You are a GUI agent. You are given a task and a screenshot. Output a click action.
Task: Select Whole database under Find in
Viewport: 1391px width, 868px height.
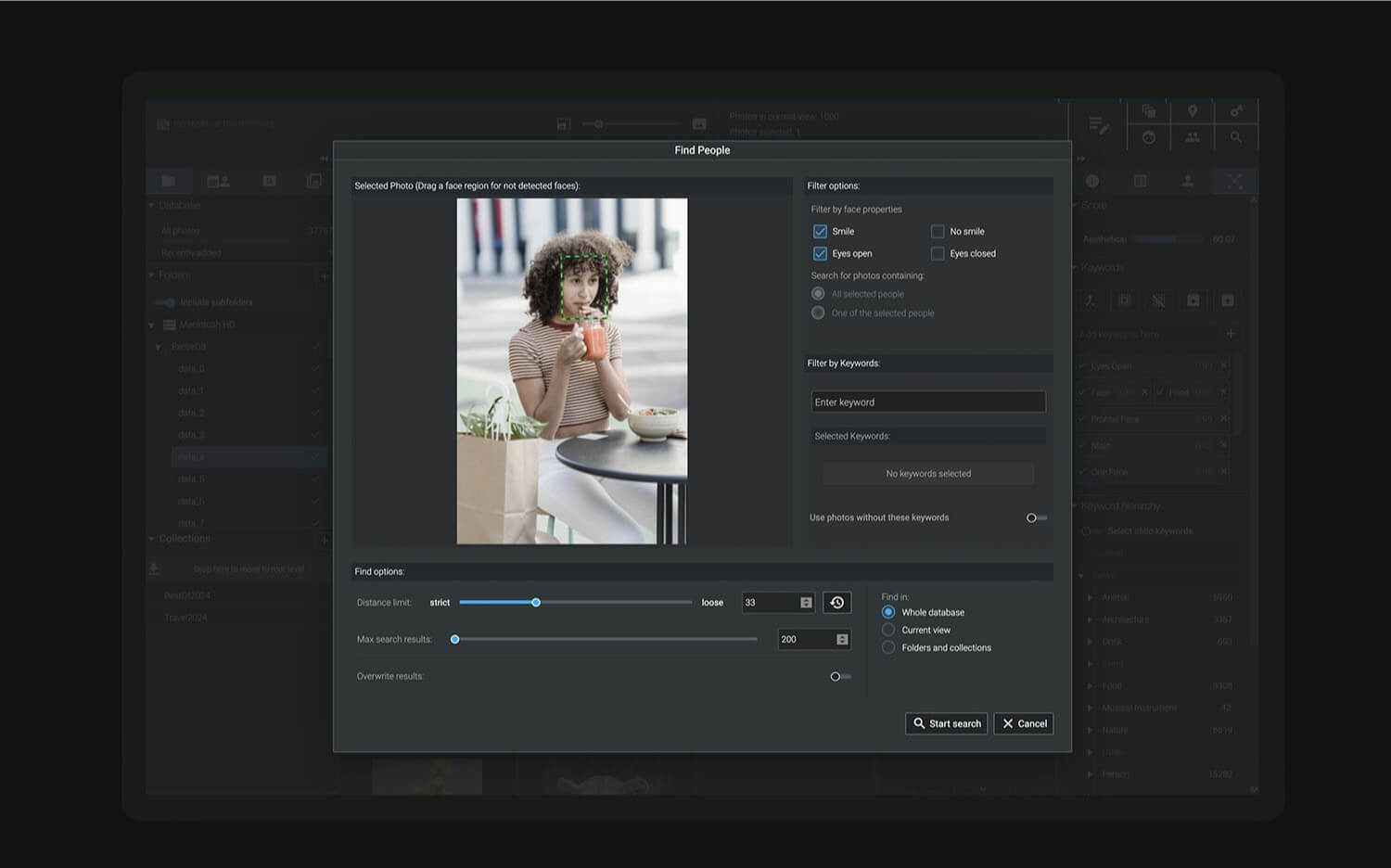click(x=888, y=612)
